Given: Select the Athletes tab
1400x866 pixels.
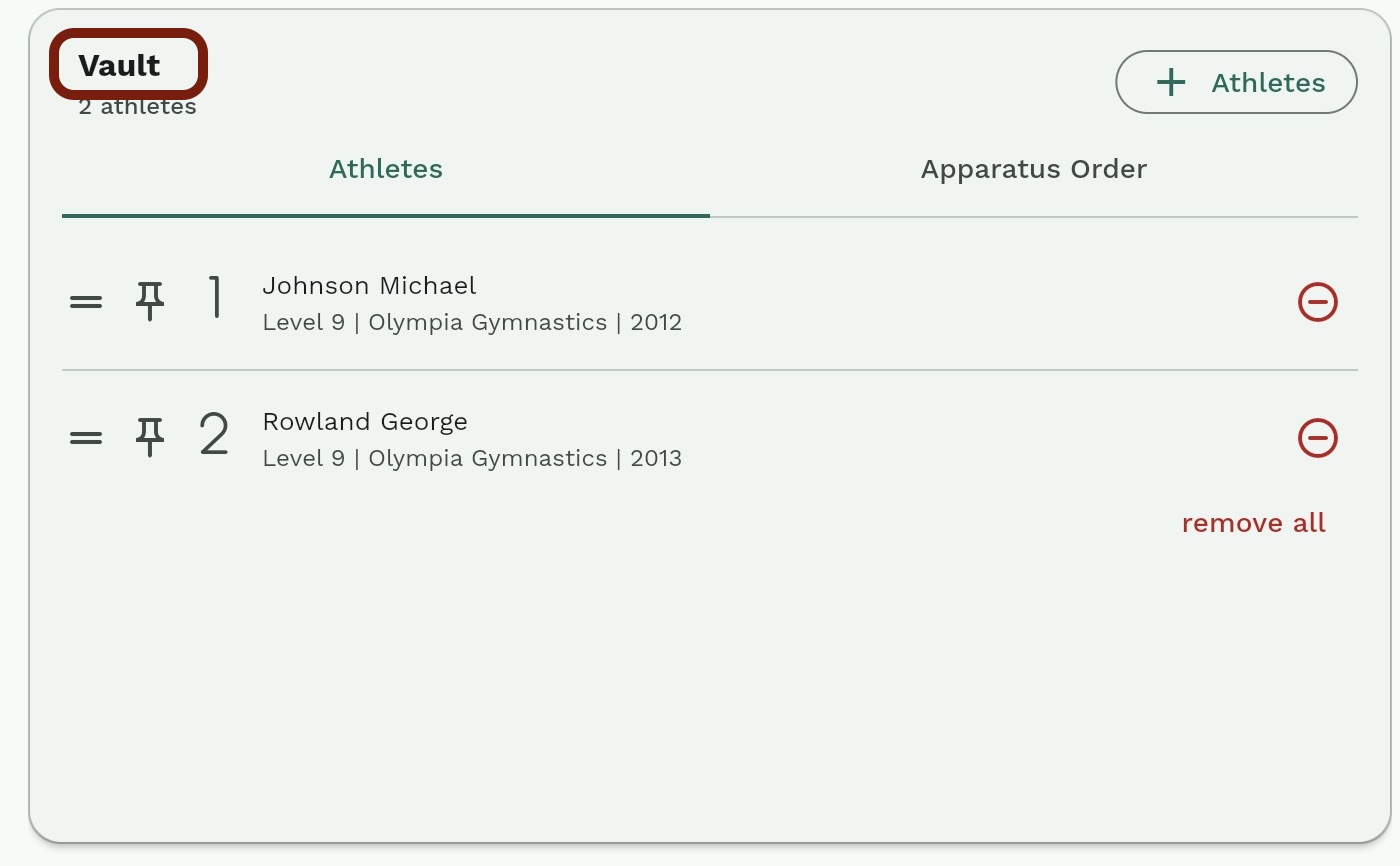Looking at the screenshot, I should coord(386,169).
